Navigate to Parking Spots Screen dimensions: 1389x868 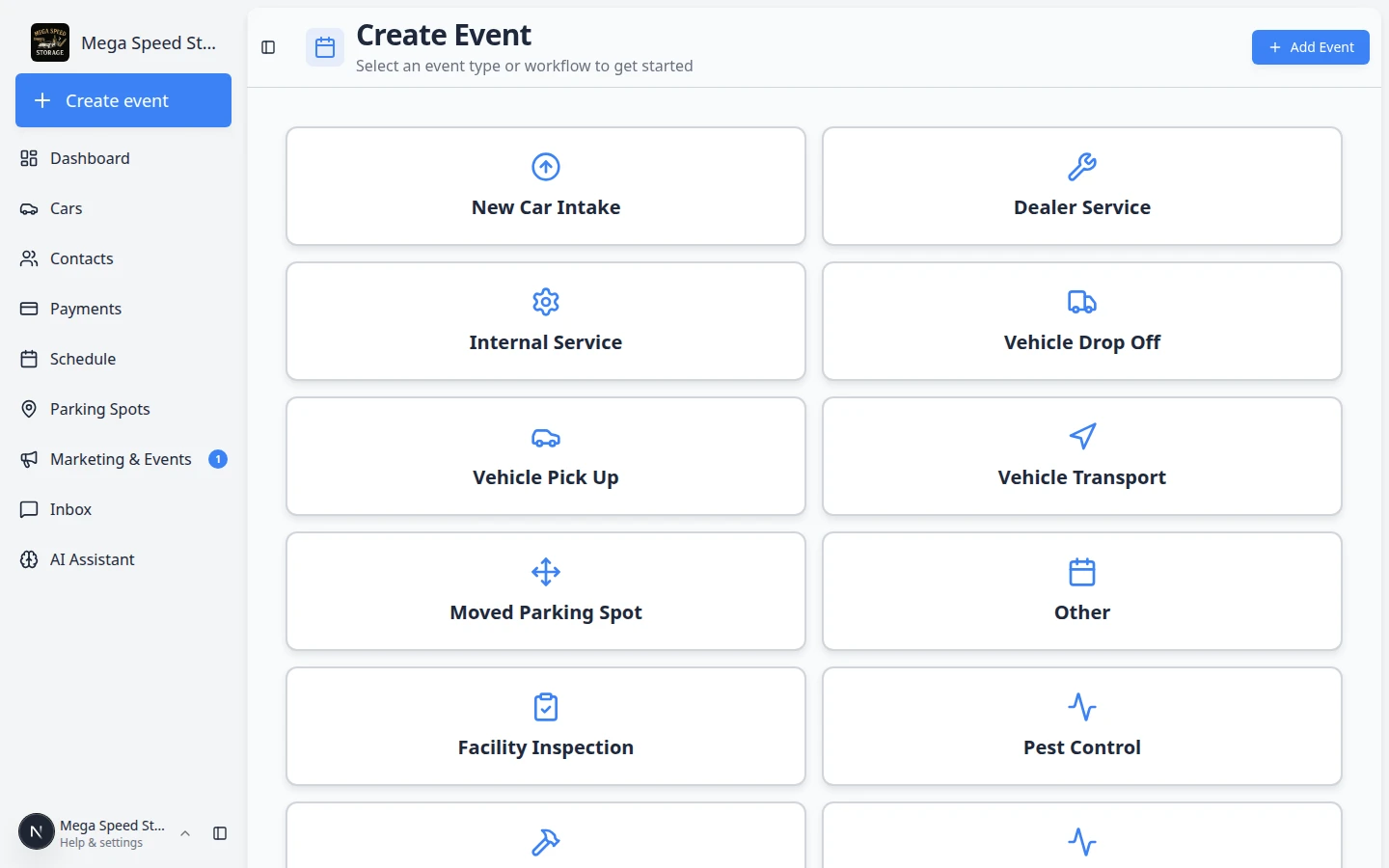123,409
